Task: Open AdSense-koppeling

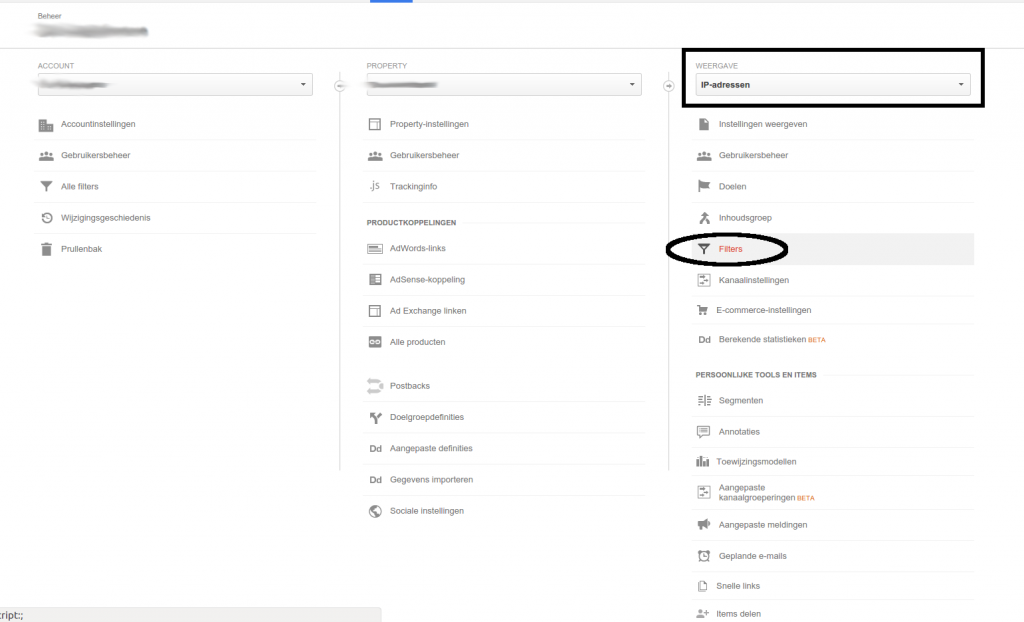Action: 427,280
